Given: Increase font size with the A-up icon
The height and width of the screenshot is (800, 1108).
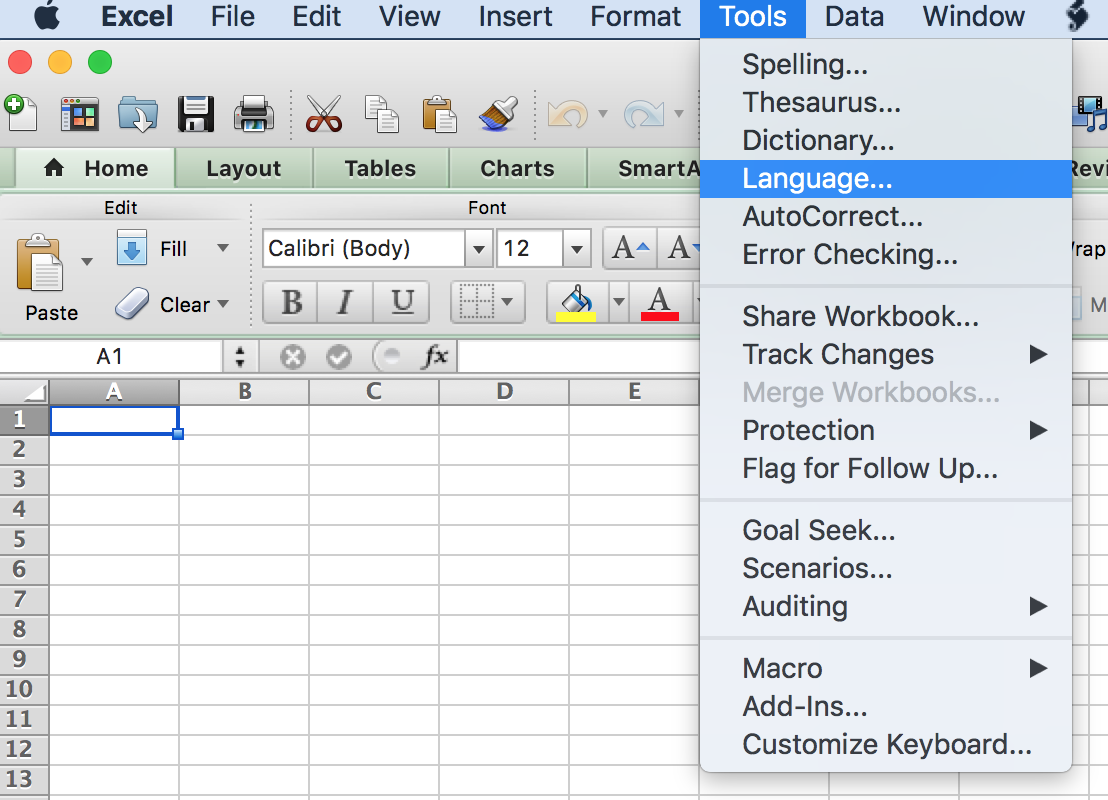Looking at the screenshot, I should [x=630, y=248].
